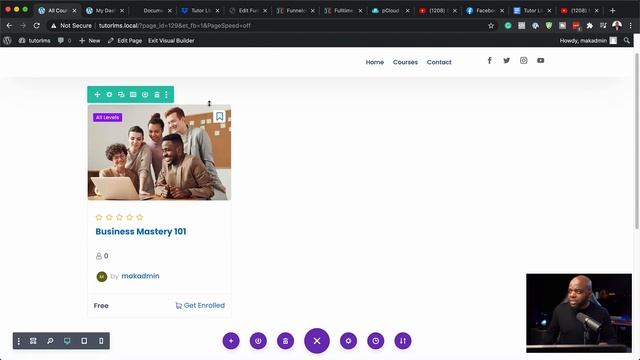Viewport: 640px width, 360px height.
Task: Open New menu in admin bar
Action: click(x=89, y=40)
